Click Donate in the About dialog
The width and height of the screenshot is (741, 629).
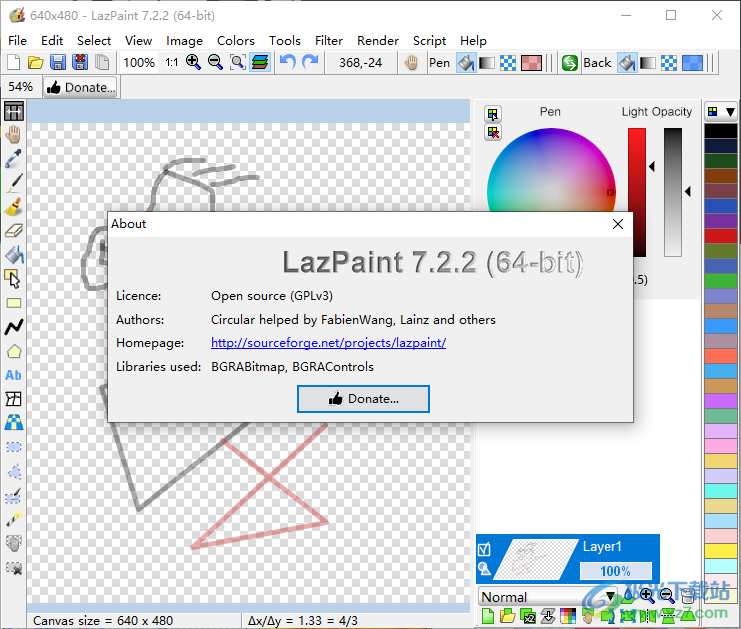(x=363, y=399)
